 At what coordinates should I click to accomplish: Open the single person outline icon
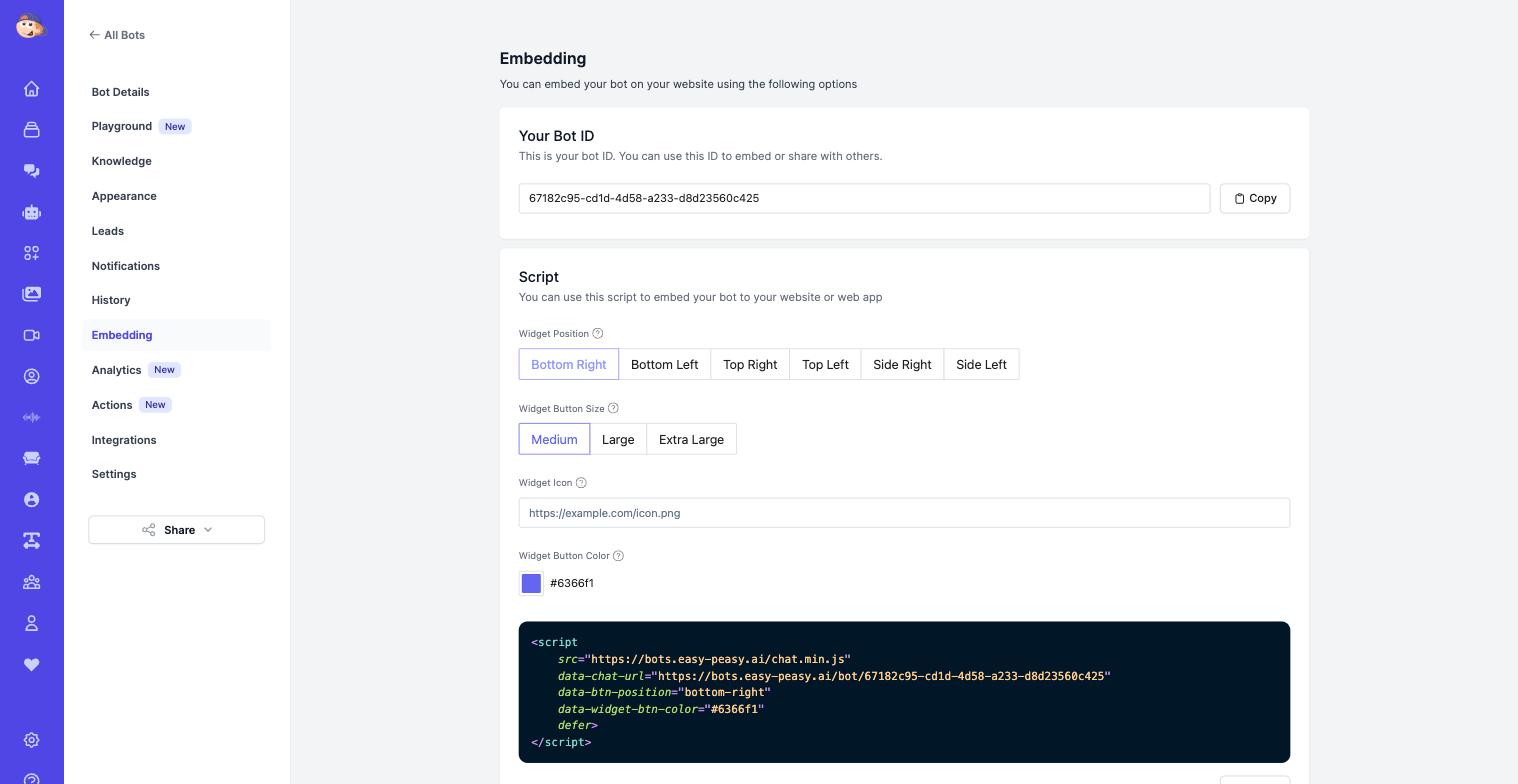pos(31,623)
